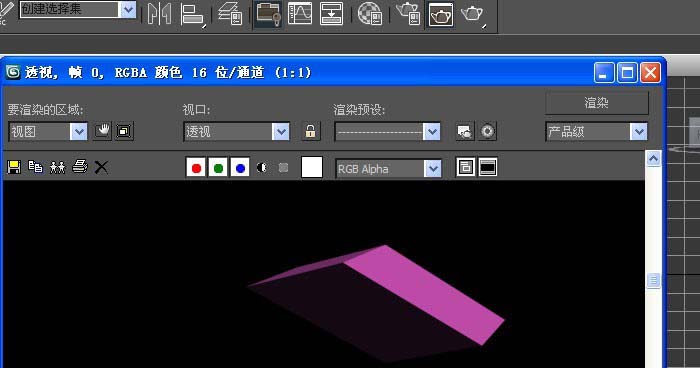Image resolution: width=700 pixels, height=368 pixels.
Task: Open the RGB Alpha channel dropdown
Action: click(x=388, y=169)
